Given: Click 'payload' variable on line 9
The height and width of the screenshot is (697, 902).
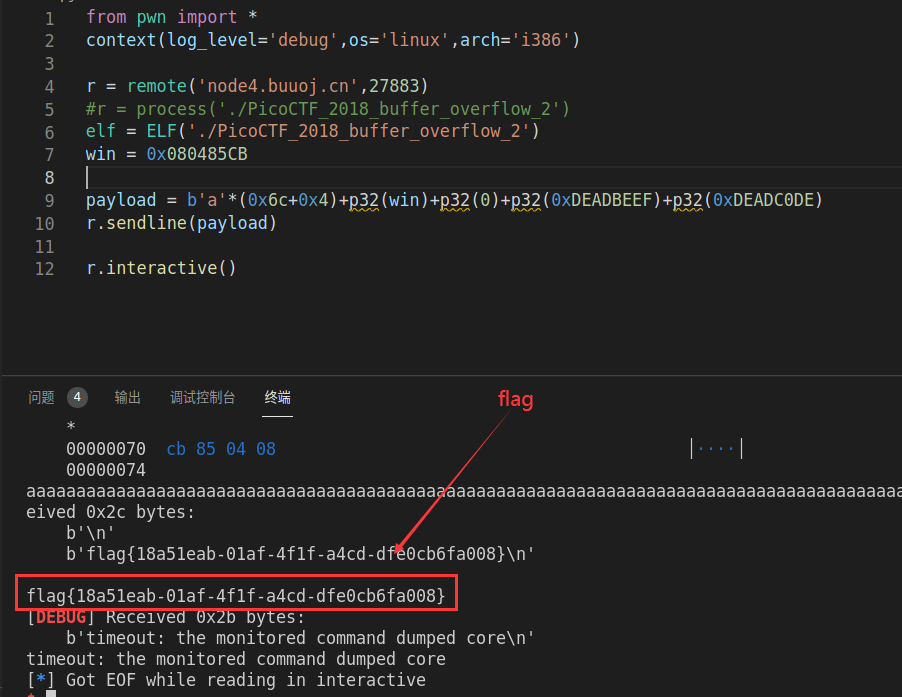Looking at the screenshot, I should tap(121, 200).
